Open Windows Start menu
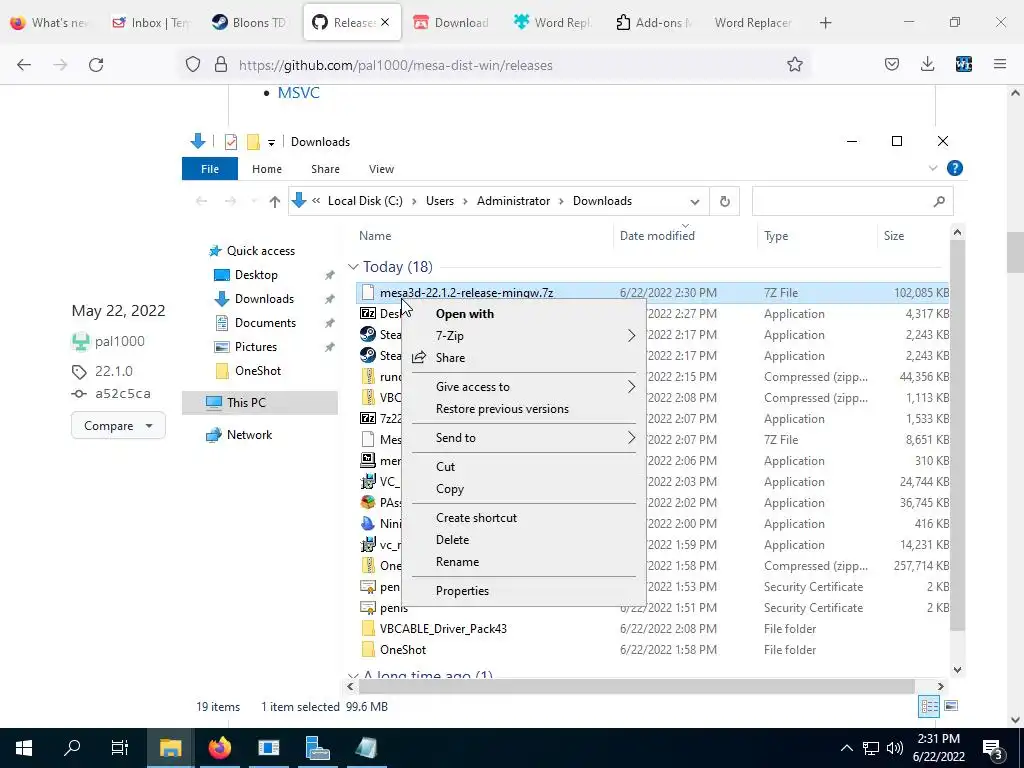This screenshot has width=1024, height=768. point(24,748)
